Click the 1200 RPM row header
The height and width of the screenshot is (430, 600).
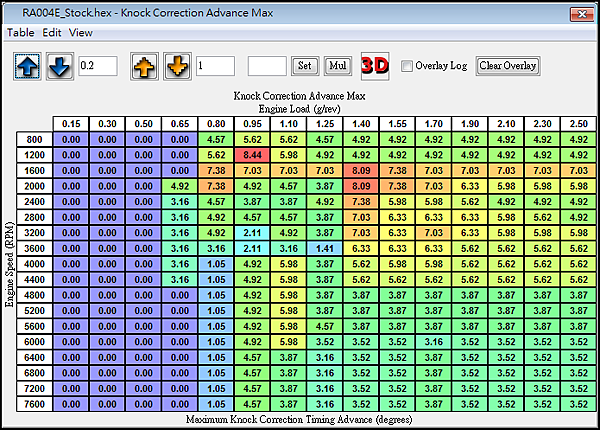click(34, 155)
